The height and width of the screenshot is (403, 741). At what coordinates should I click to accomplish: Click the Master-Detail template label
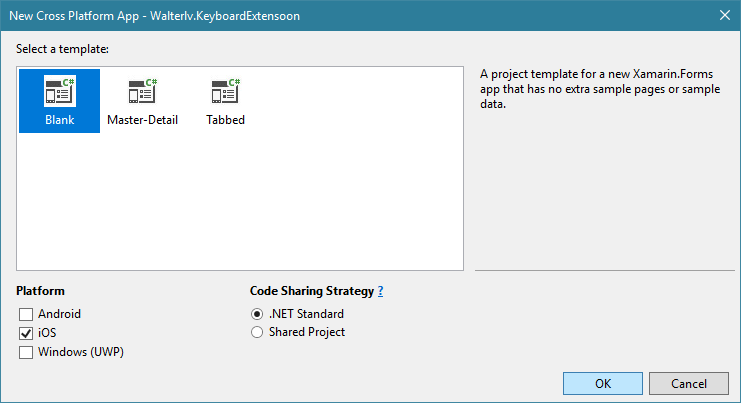point(142,120)
